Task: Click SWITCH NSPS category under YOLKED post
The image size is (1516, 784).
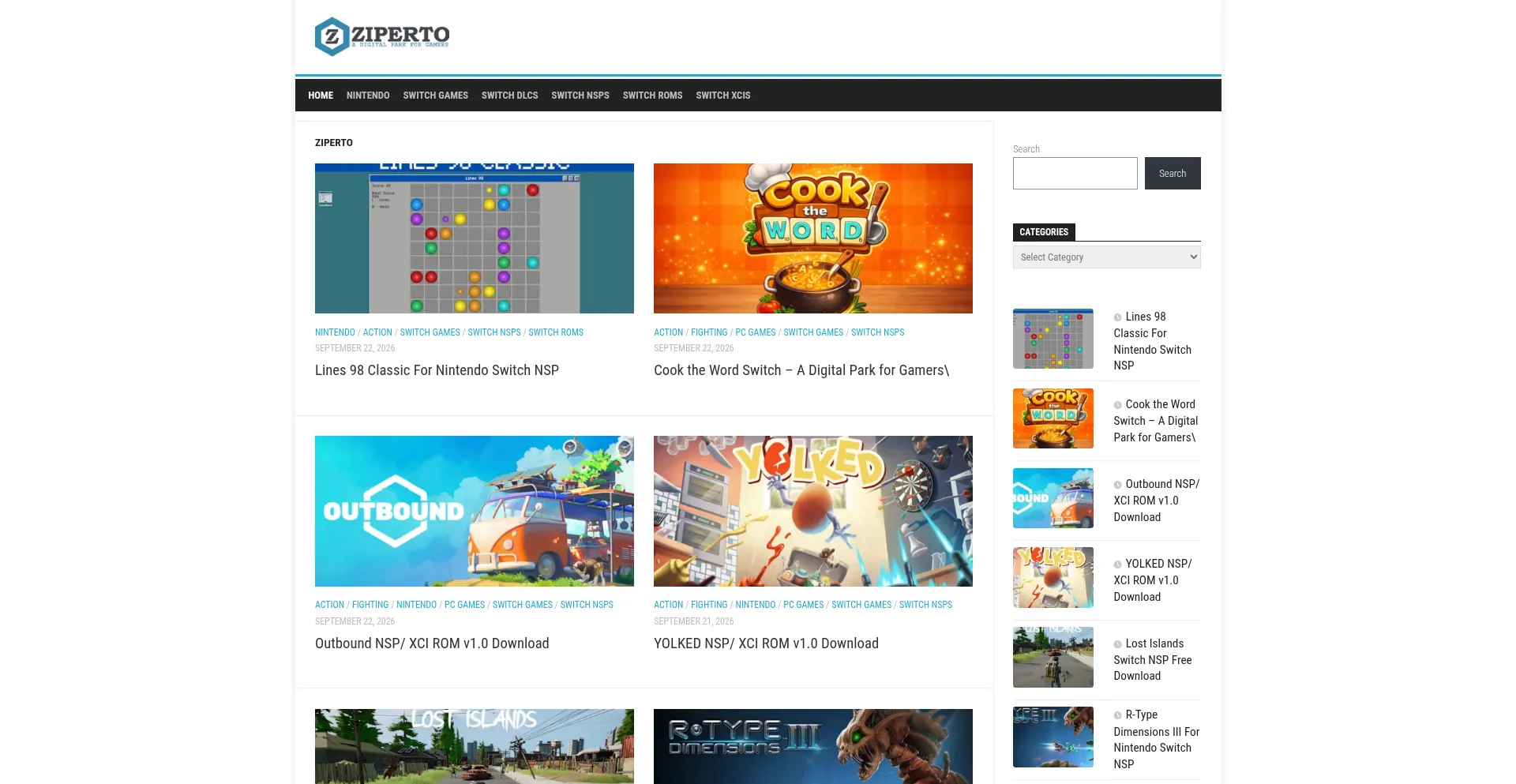Action: click(925, 605)
